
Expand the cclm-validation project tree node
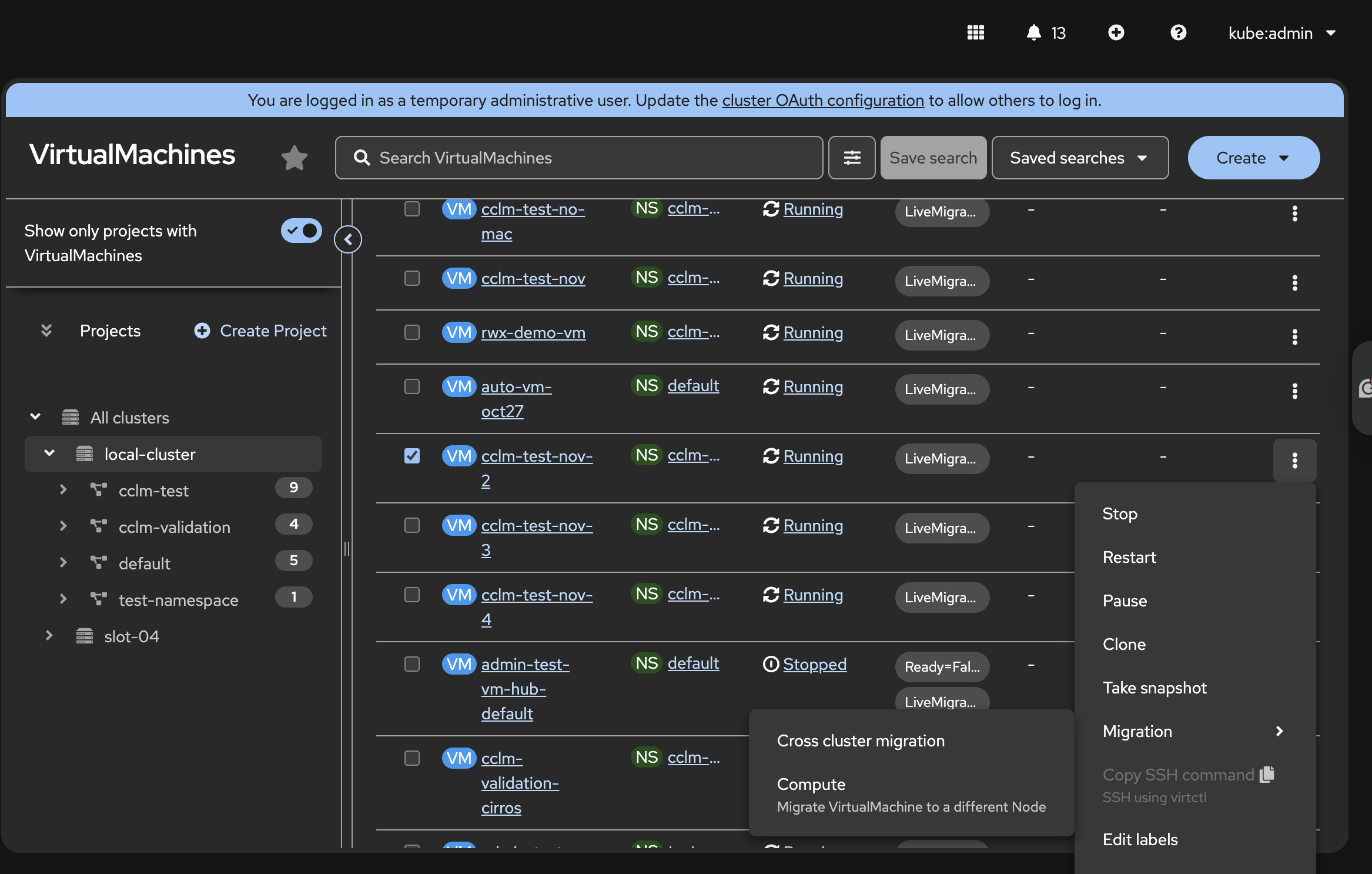click(x=63, y=526)
